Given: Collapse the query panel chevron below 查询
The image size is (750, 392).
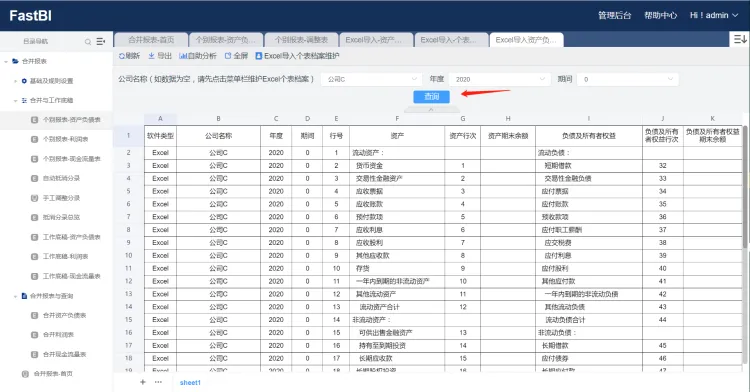Looking at the screenshot, I should 431,110.
